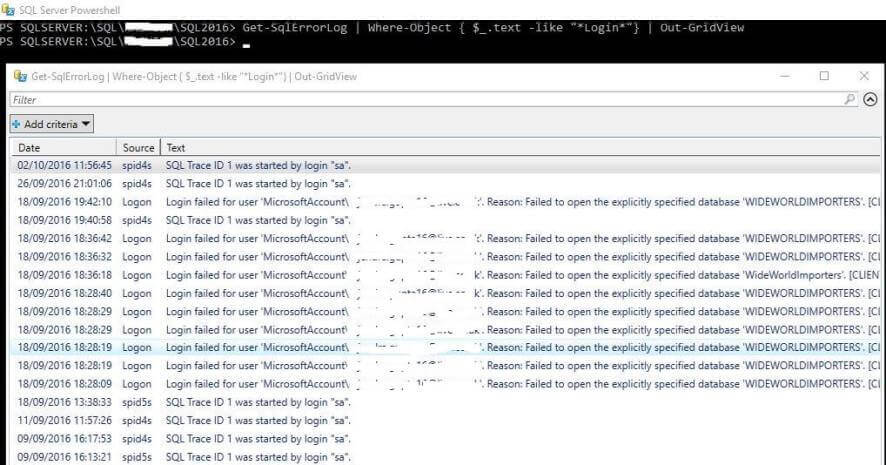886x465 pixels.
Task: Sort by the Text column header
Action: (x=520, y=147)
